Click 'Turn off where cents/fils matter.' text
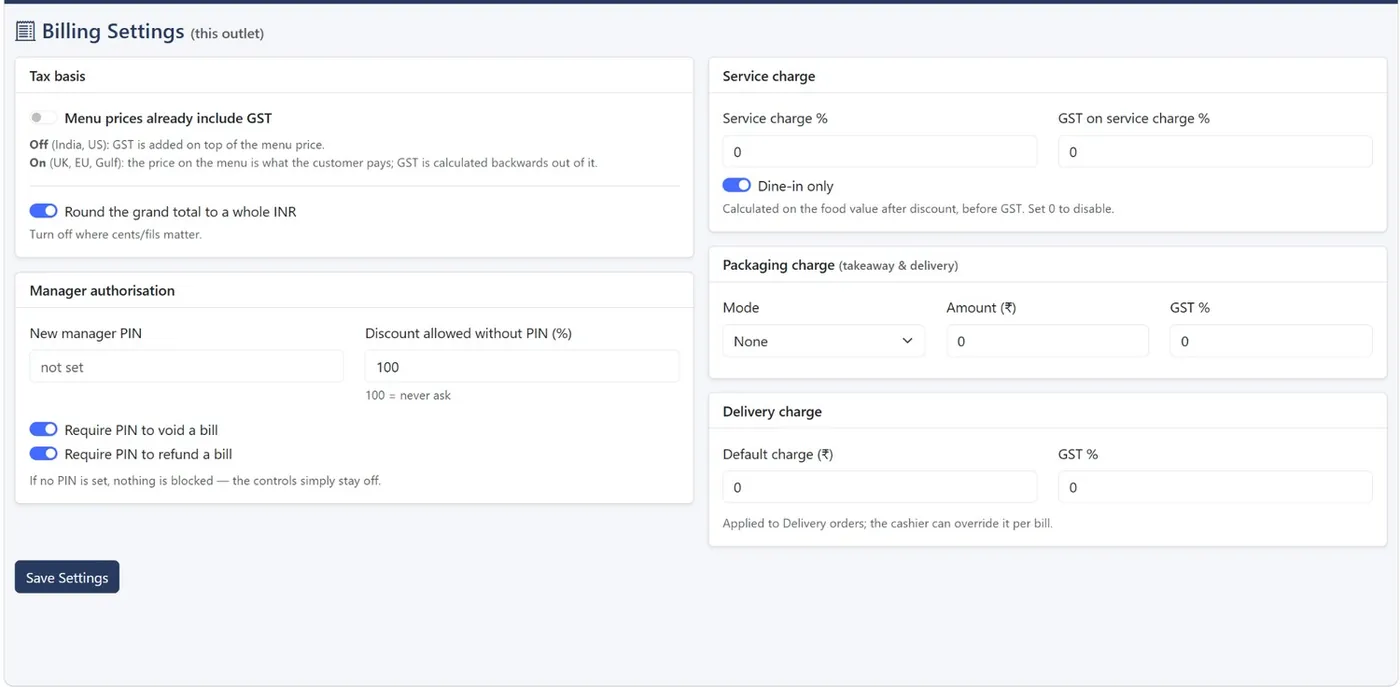1400x687 pixels. [115, 234]
